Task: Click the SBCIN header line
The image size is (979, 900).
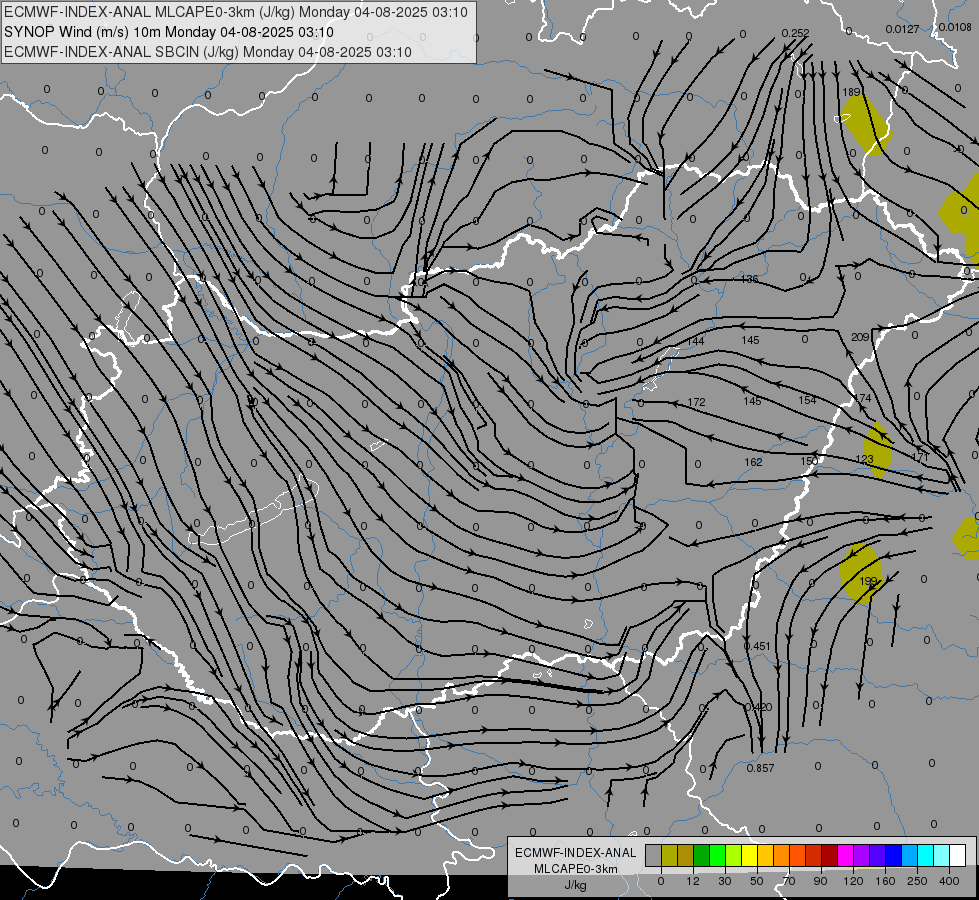Action: [x=208, y=52]
